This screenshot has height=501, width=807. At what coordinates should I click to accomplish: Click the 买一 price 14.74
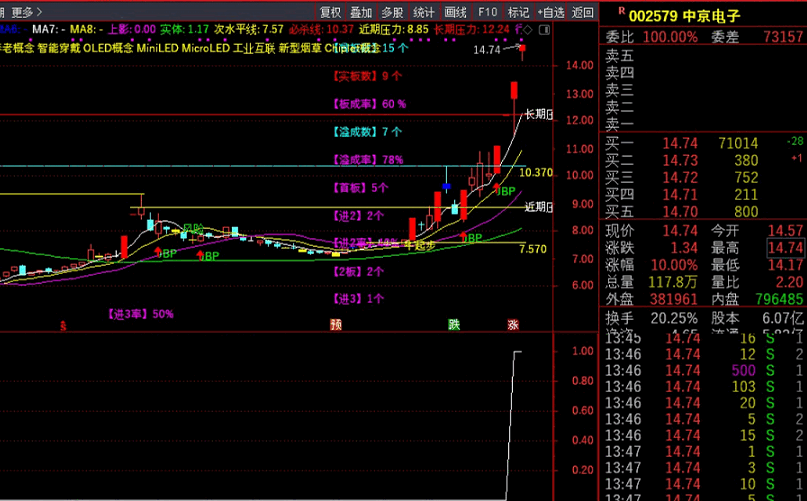pyautogui.click(x=680, y=143)
